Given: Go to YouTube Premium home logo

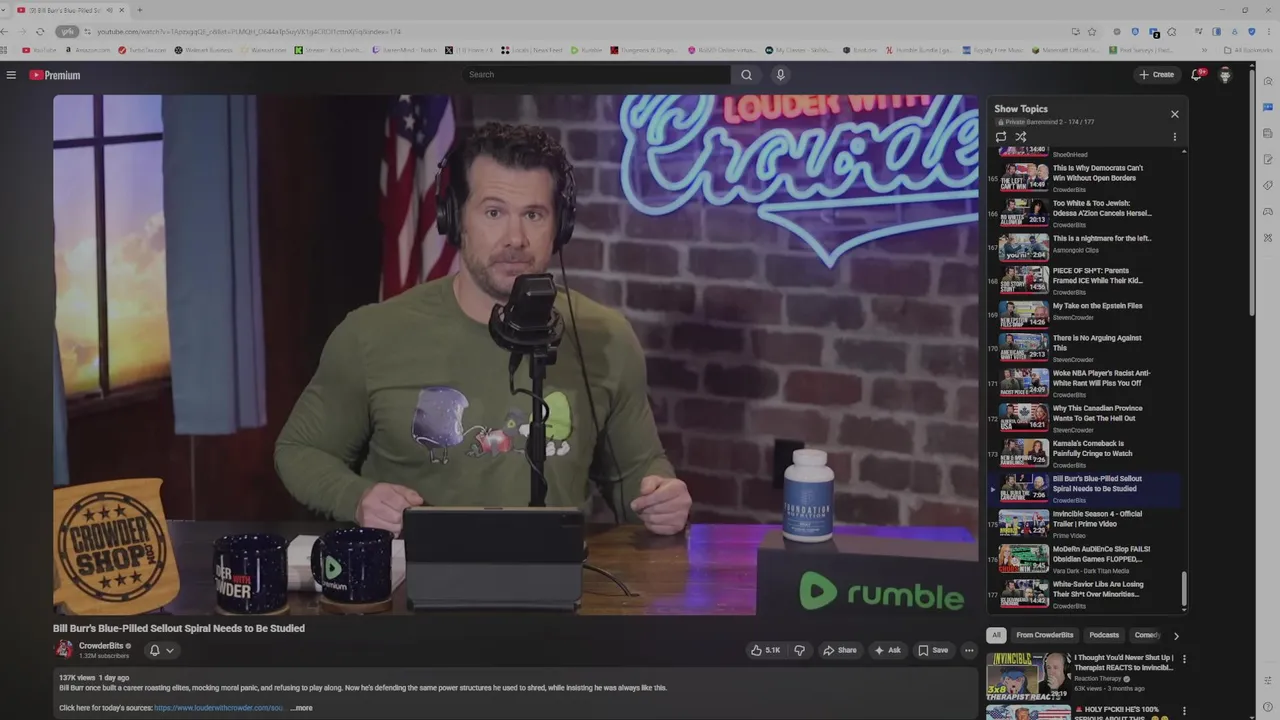Looking at the screenshot, I should [x=54, y=75].
